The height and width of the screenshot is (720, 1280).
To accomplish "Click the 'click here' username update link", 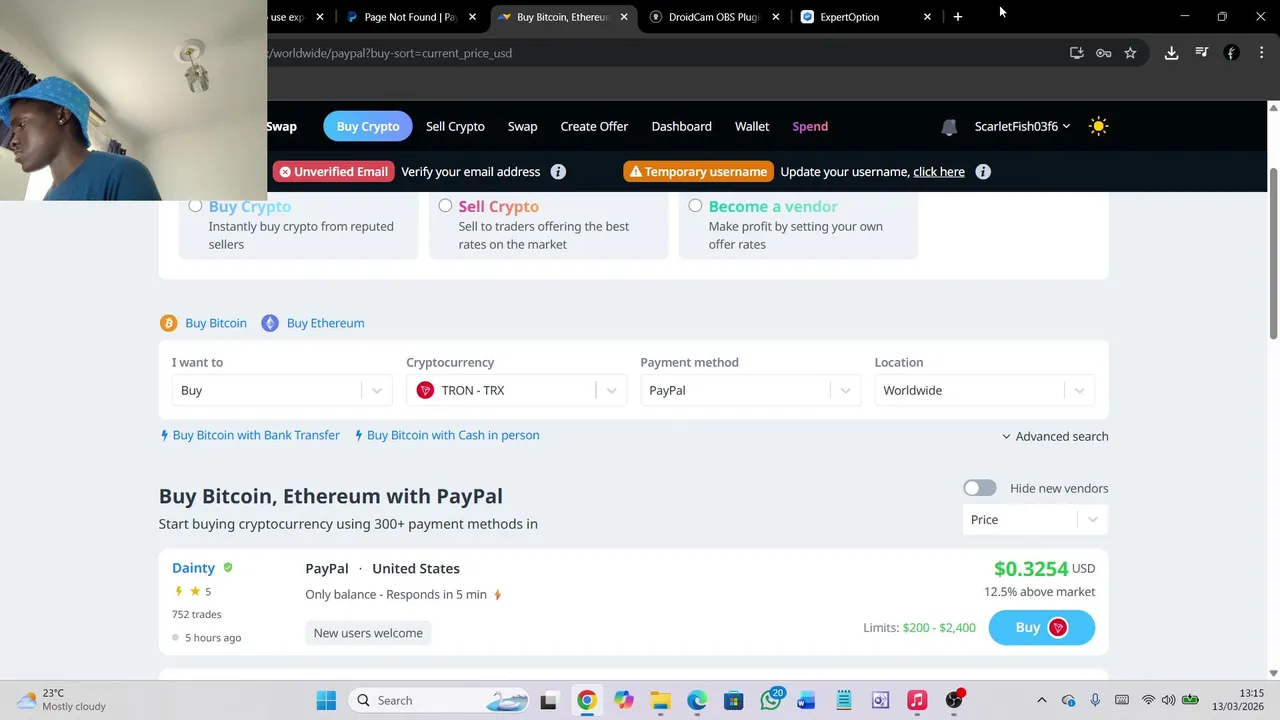I will coord(939,172).
